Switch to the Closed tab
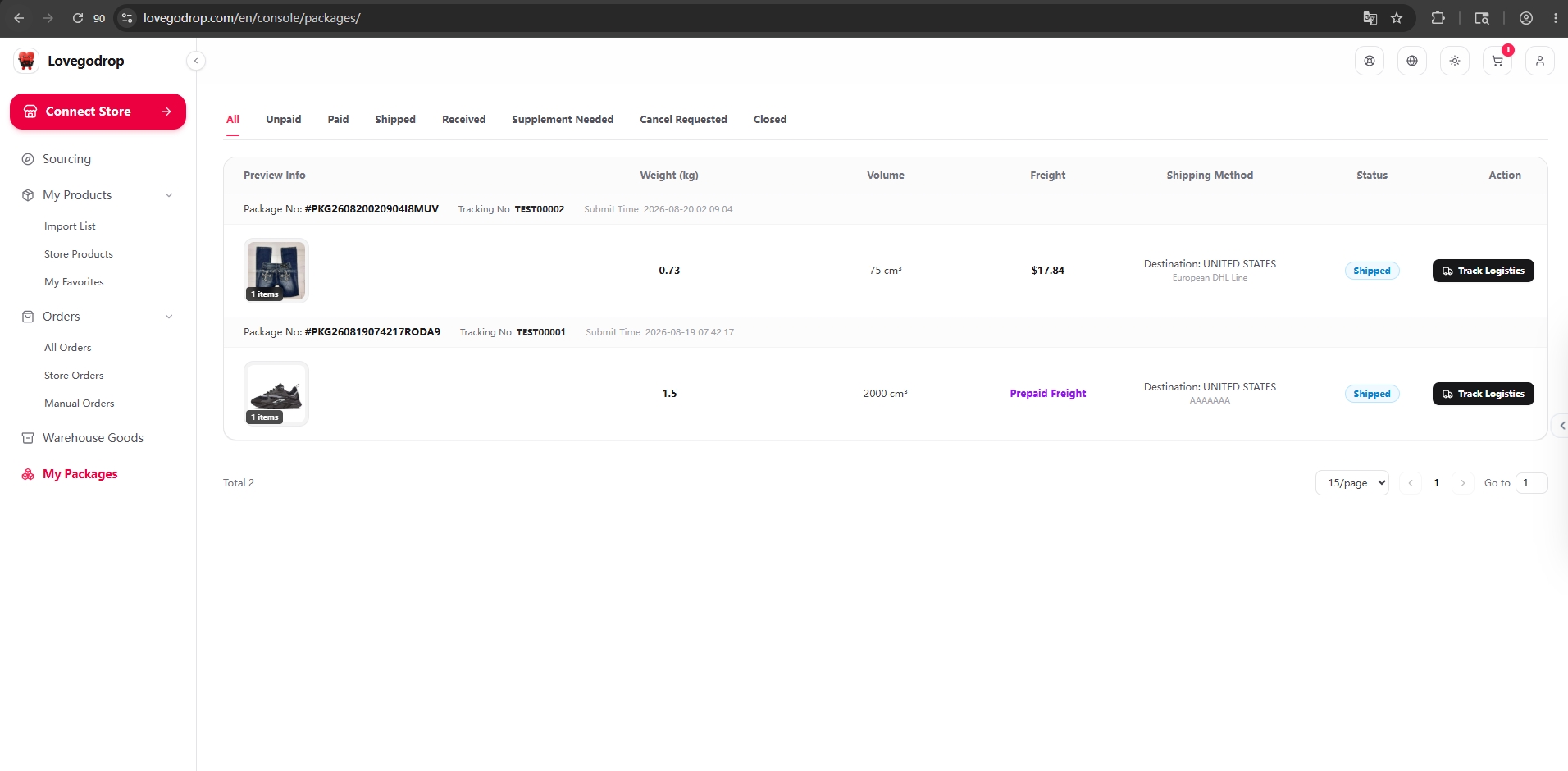1568x771 pixels. (x=770, y=120)
